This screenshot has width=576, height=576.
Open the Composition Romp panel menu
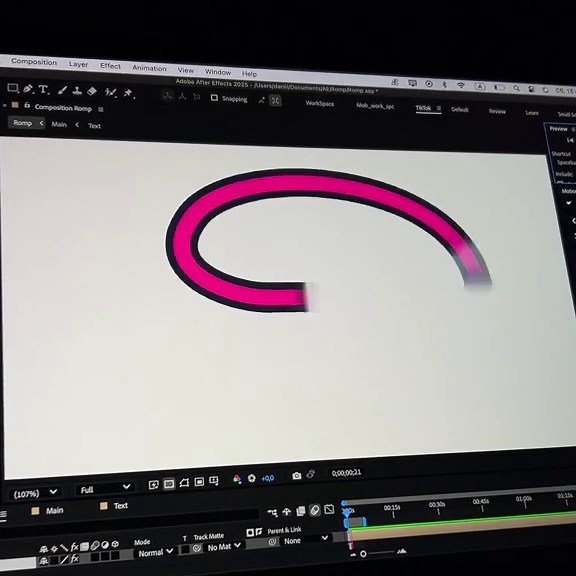point(101,109)
